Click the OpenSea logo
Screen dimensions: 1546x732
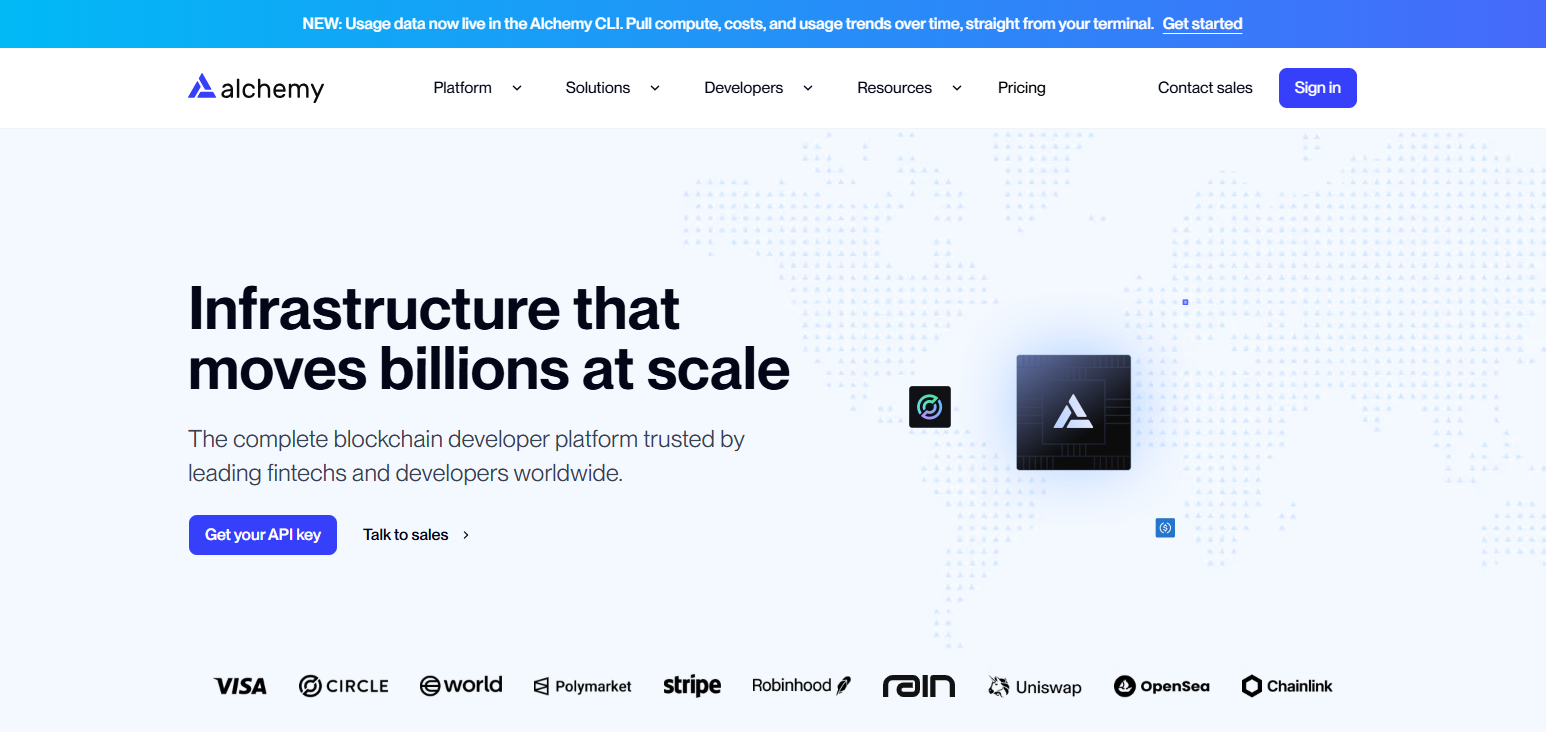coord(1162,686)
